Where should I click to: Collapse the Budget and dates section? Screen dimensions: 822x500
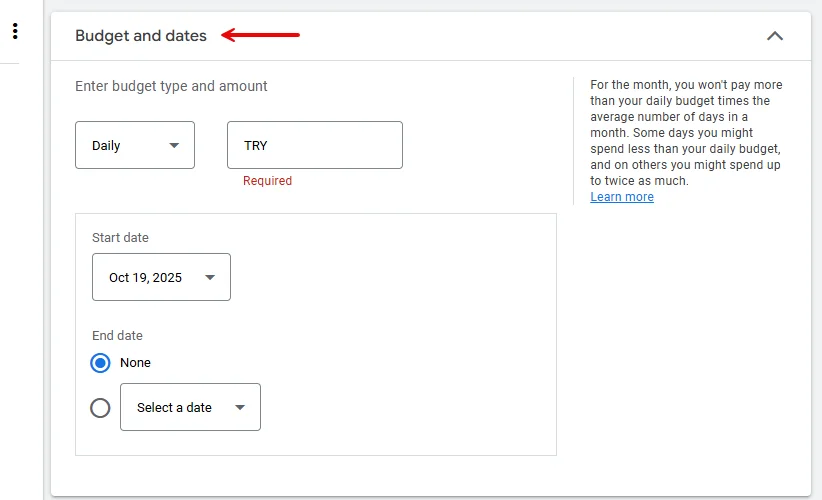tap(775, 36)
